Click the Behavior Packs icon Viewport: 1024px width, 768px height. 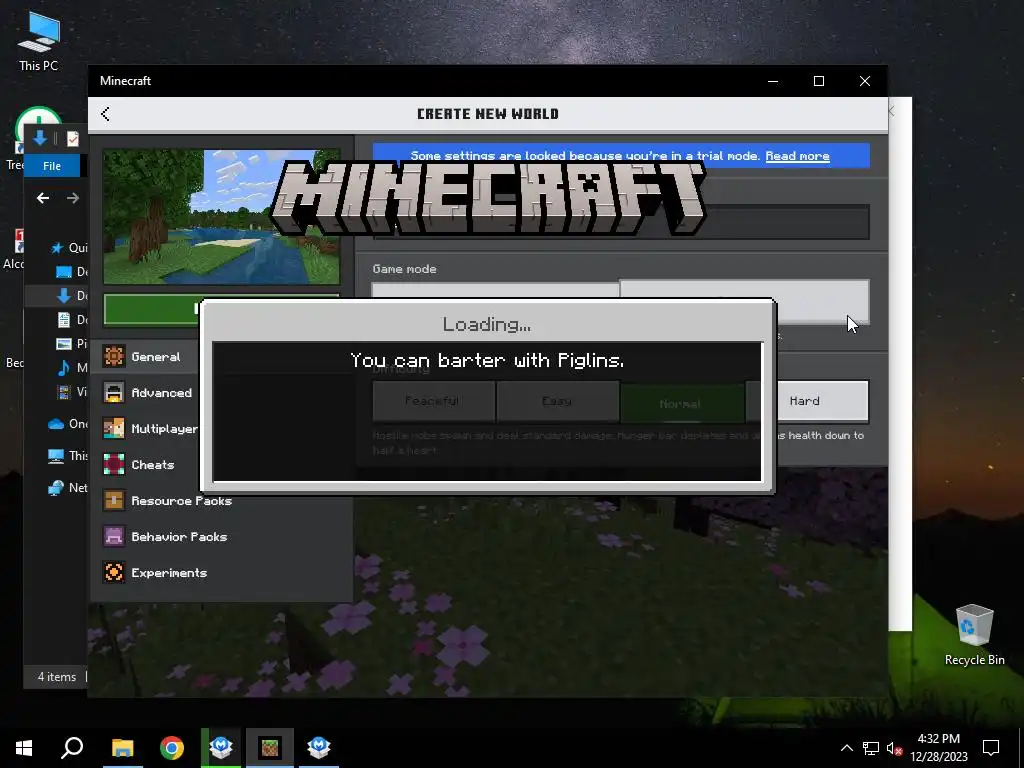pos(114,536)
